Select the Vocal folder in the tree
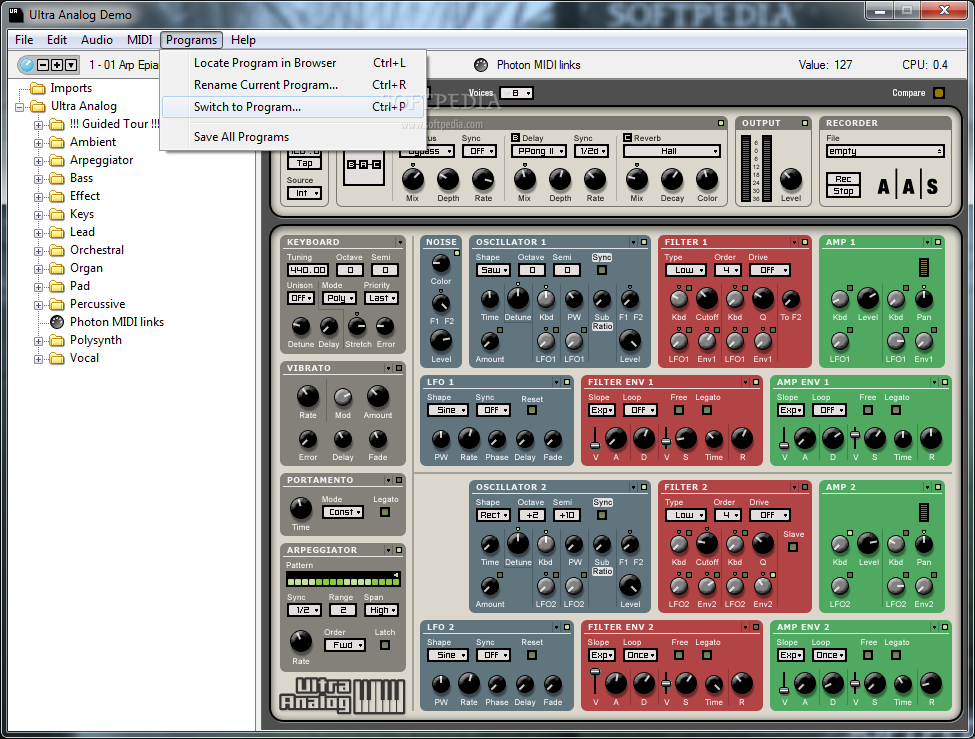975x739 pixels. [x=84, y=358]
